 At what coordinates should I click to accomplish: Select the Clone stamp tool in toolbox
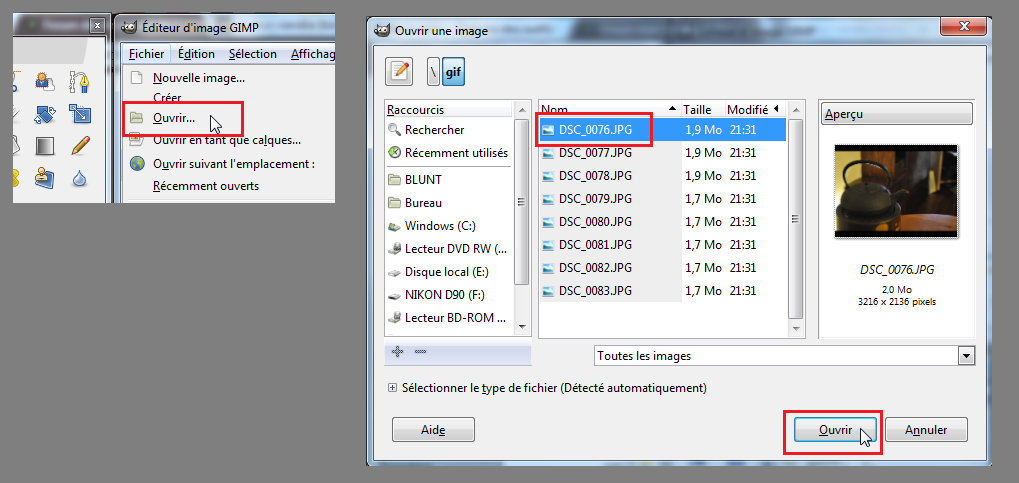click(x=45, y=177)
